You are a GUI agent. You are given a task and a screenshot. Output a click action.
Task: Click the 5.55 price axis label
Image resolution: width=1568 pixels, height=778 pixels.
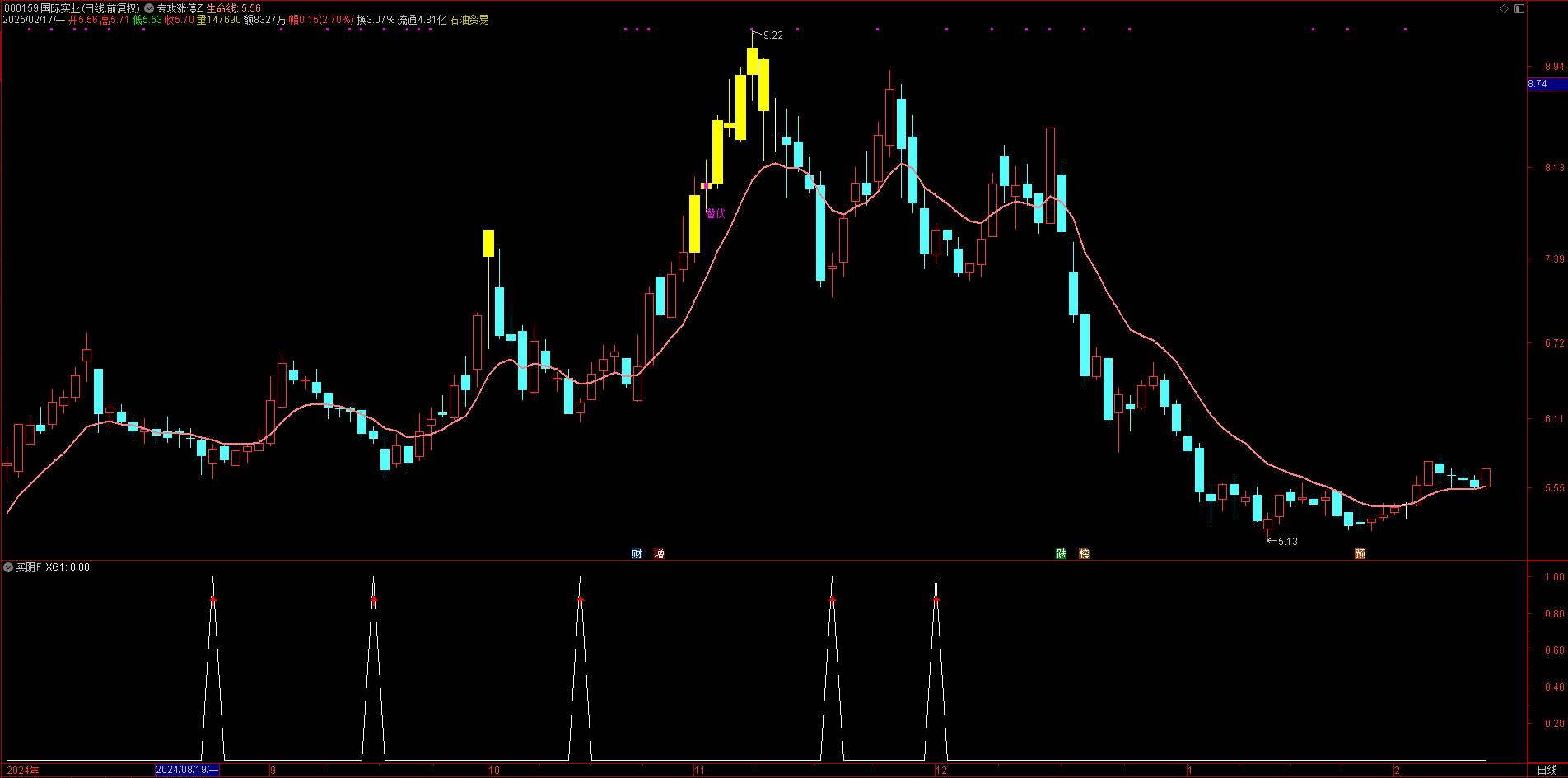(1554, 488)
